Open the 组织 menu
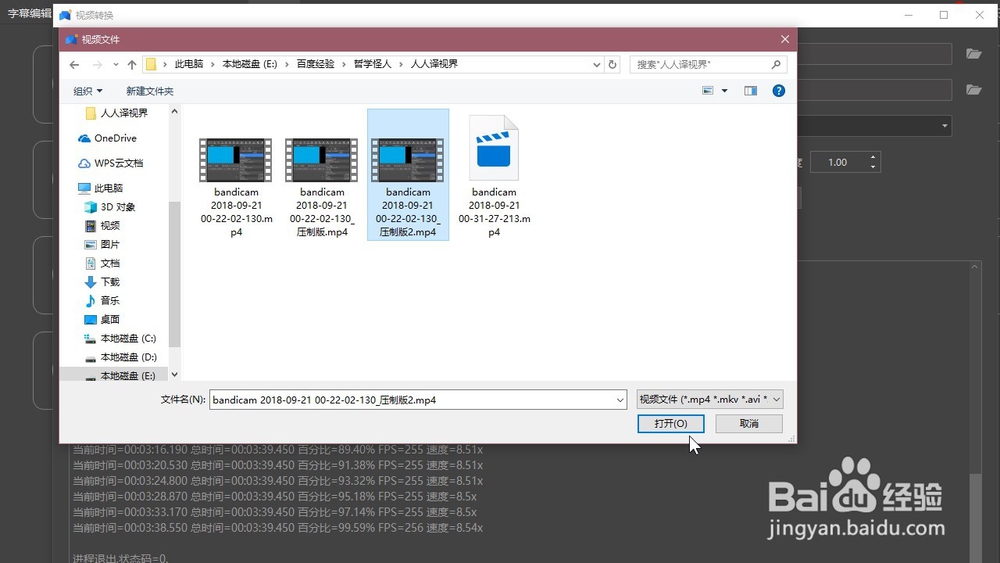The width and height of the screenshot is (1000, 563). [x=87, y=91]
